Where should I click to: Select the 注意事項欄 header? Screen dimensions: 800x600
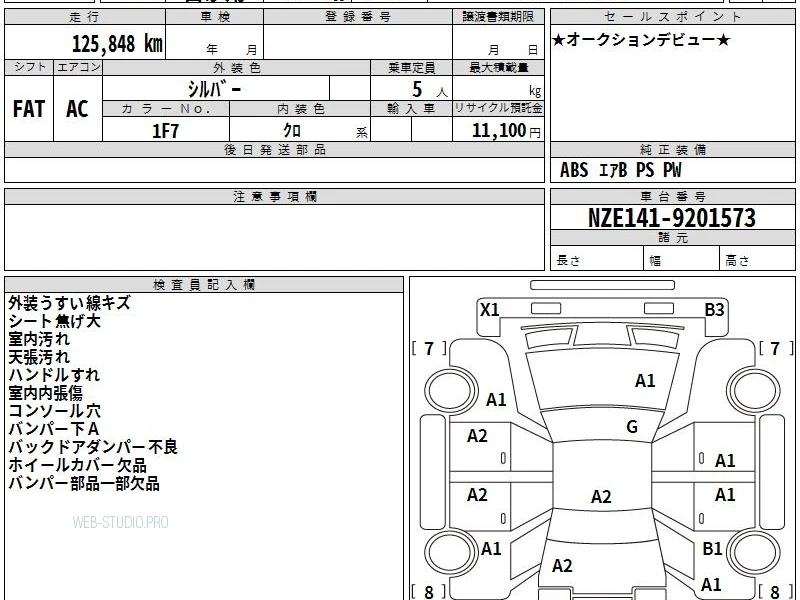pyautogui.click(x=274, y=196)
